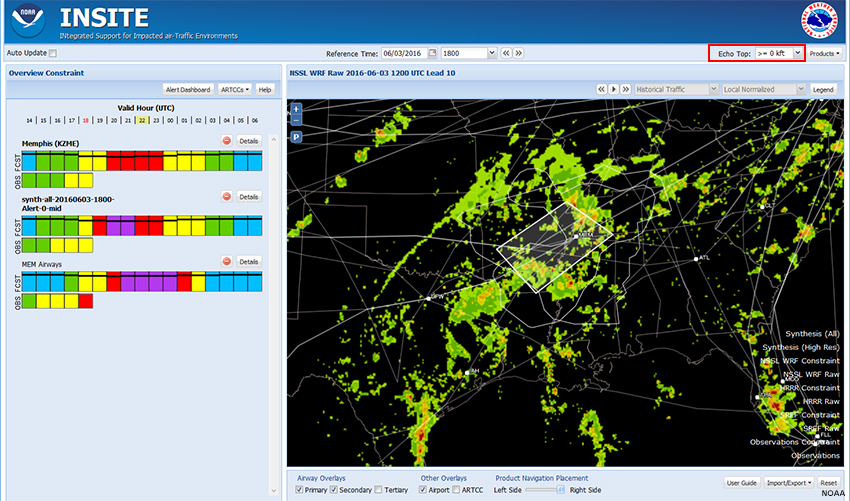Zoom out on the map

click(296, 120)
